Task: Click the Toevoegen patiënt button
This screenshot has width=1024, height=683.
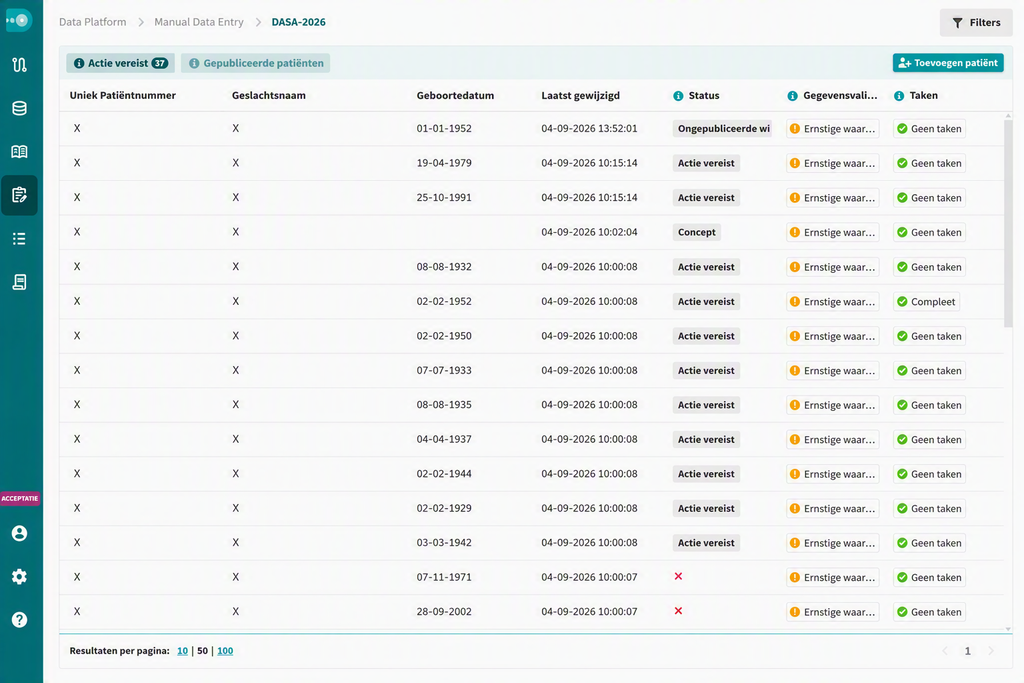Action: click(948, 63)
